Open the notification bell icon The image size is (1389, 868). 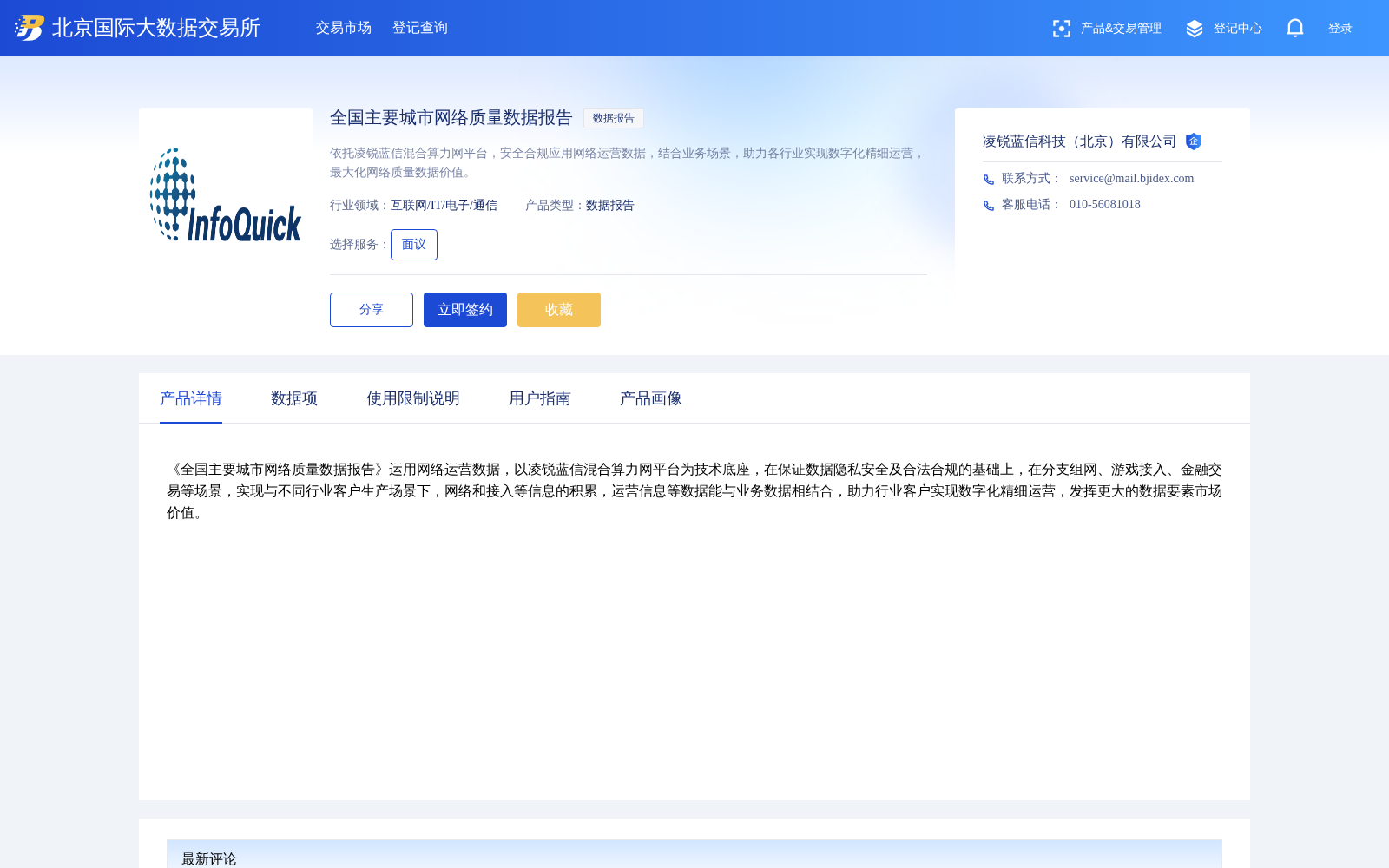tap(1295, 28)
